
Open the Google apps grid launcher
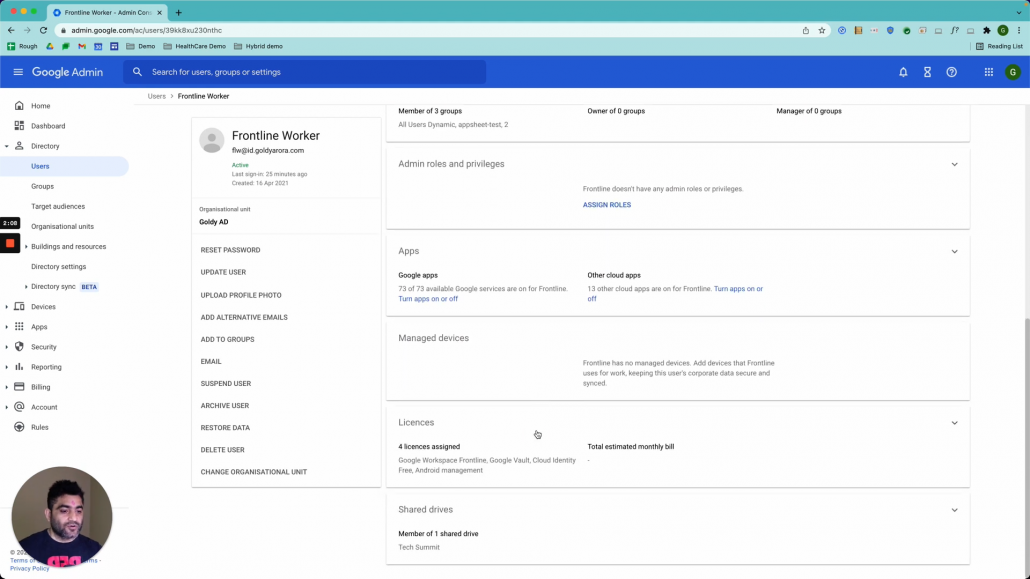pos(989,72)
